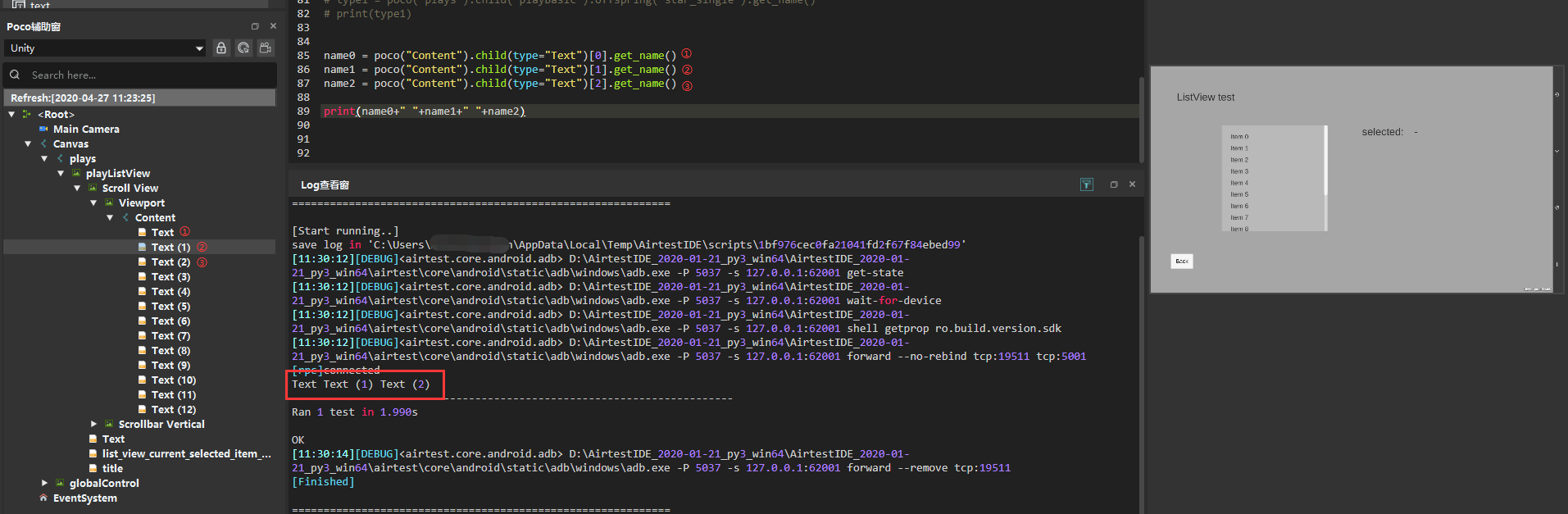1568x514 pixels.
Task: Click the Viewport image icon
Action: click(109, 203)
